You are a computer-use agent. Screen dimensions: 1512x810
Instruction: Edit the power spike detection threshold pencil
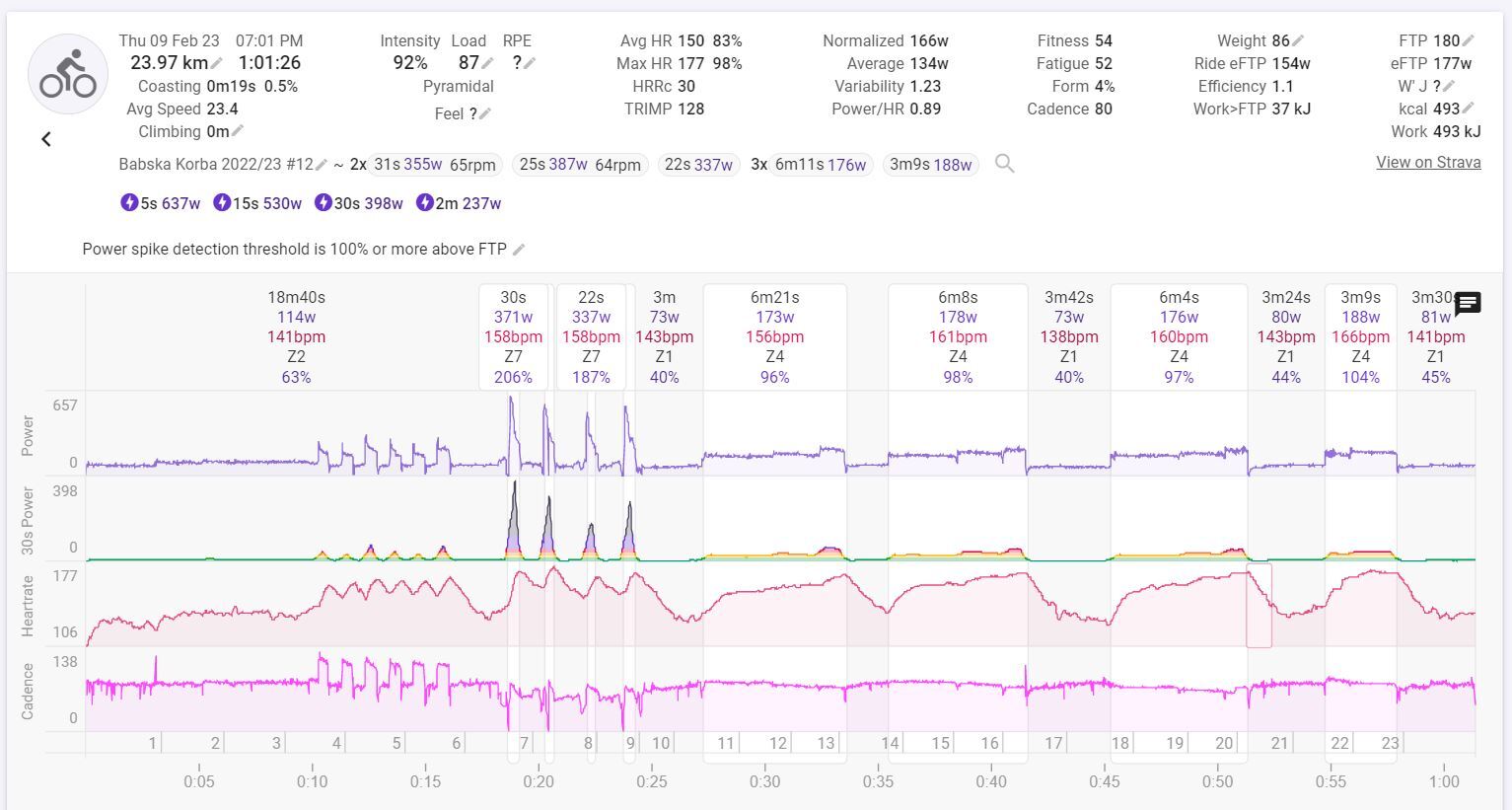click(x=520, y=249)
